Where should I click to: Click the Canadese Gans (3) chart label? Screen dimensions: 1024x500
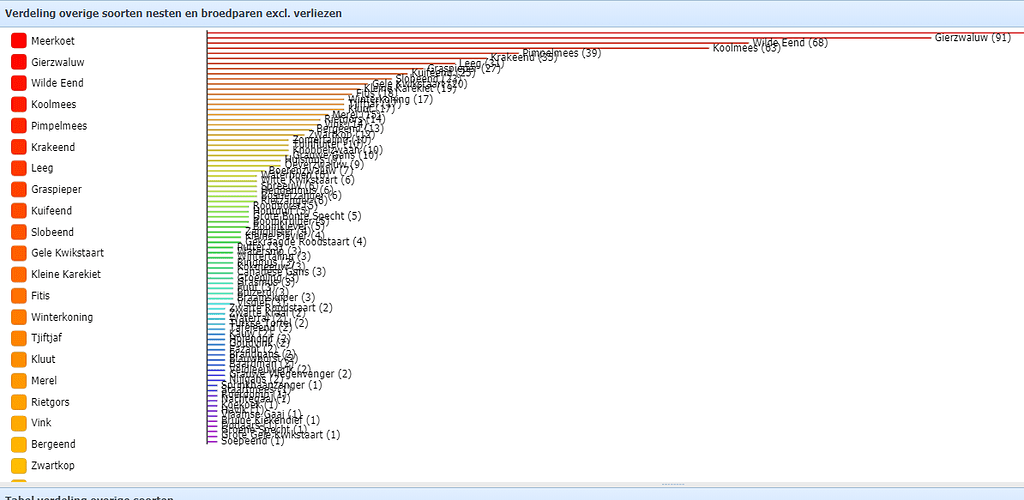[280, 272]
